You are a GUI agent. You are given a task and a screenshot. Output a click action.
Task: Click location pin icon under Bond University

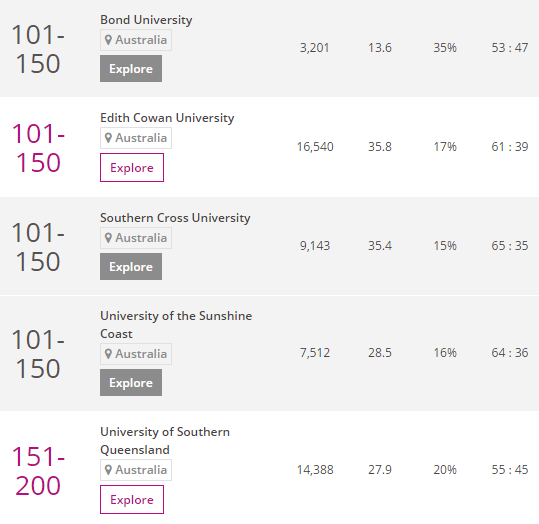(x=108, y=40)
